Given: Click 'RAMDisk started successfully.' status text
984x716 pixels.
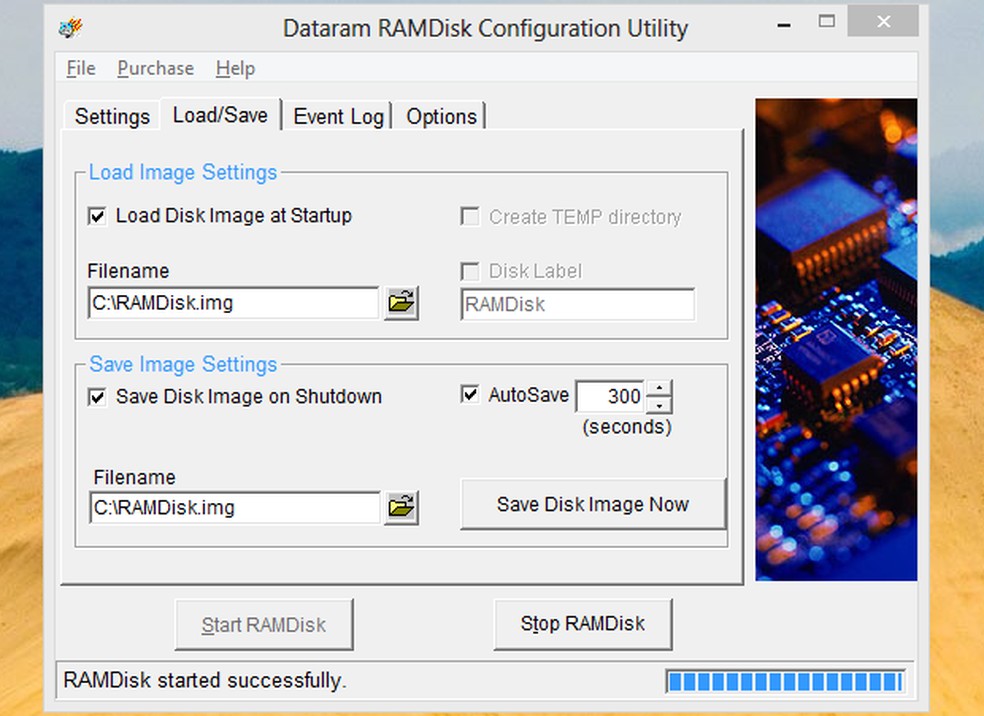Looking at the screenshot, I should tap(205, 680).
